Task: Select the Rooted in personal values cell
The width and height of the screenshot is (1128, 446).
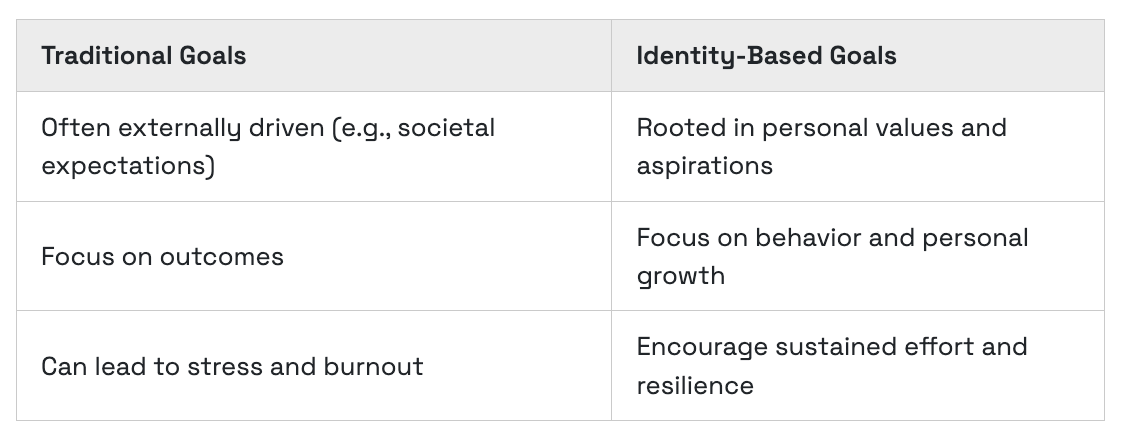Action: [858, 147]
